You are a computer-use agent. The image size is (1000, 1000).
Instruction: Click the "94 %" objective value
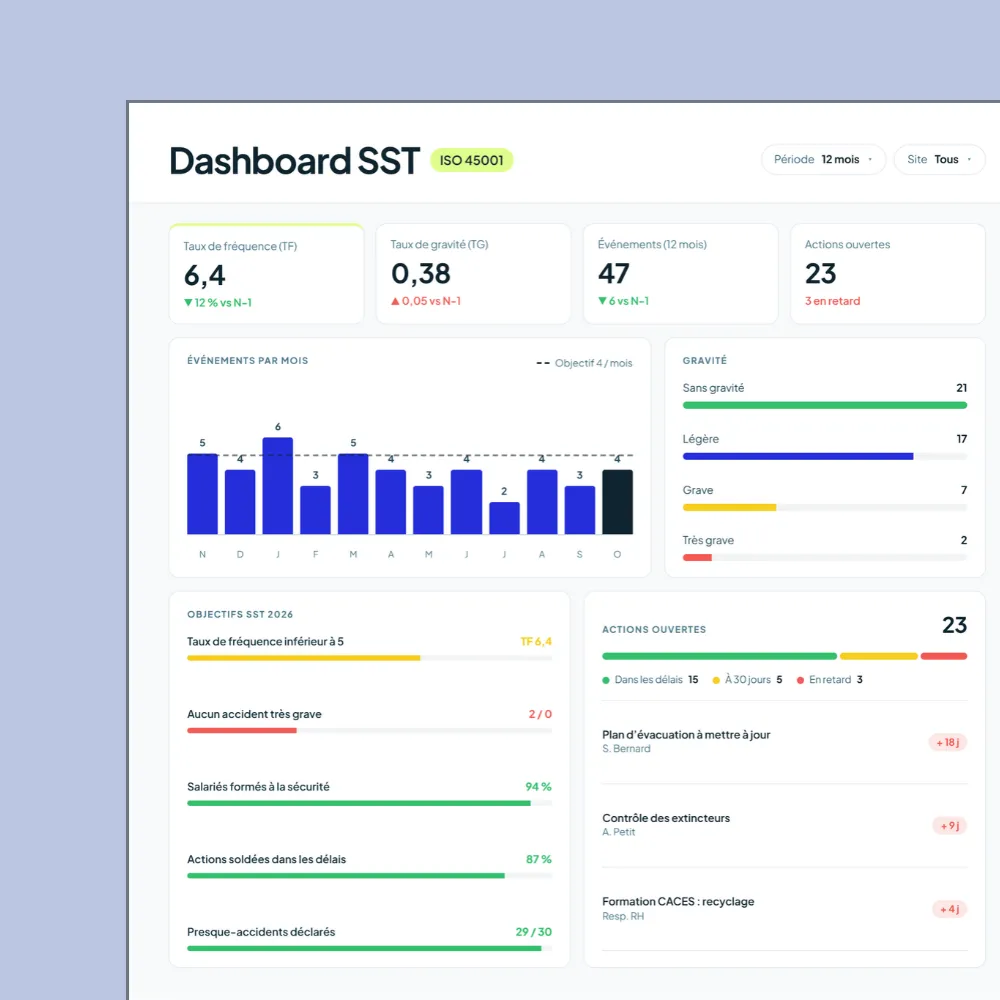click(x=538, y=787)
